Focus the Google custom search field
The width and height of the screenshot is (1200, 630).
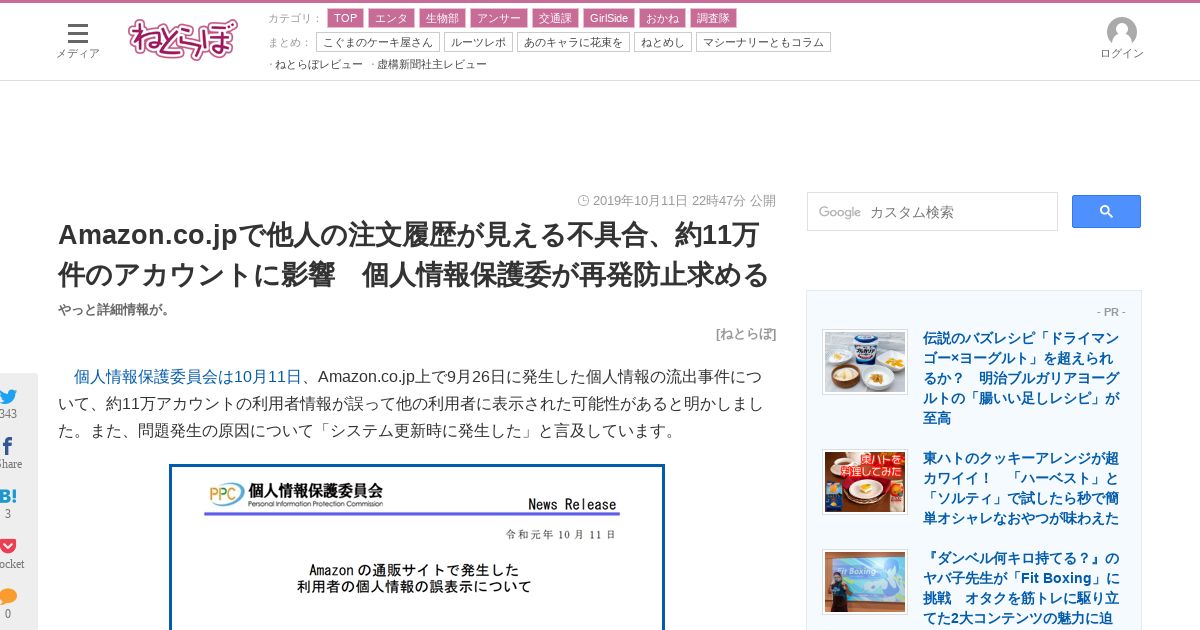tap(932, 212)
